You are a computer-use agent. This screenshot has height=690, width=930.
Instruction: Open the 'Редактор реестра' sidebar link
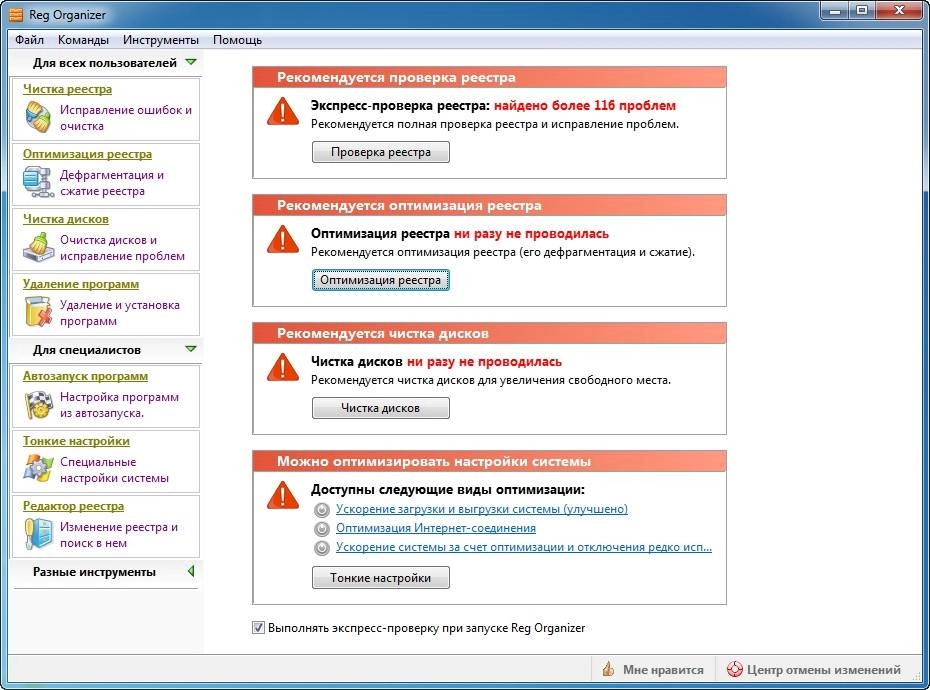[x=74, y=506]
